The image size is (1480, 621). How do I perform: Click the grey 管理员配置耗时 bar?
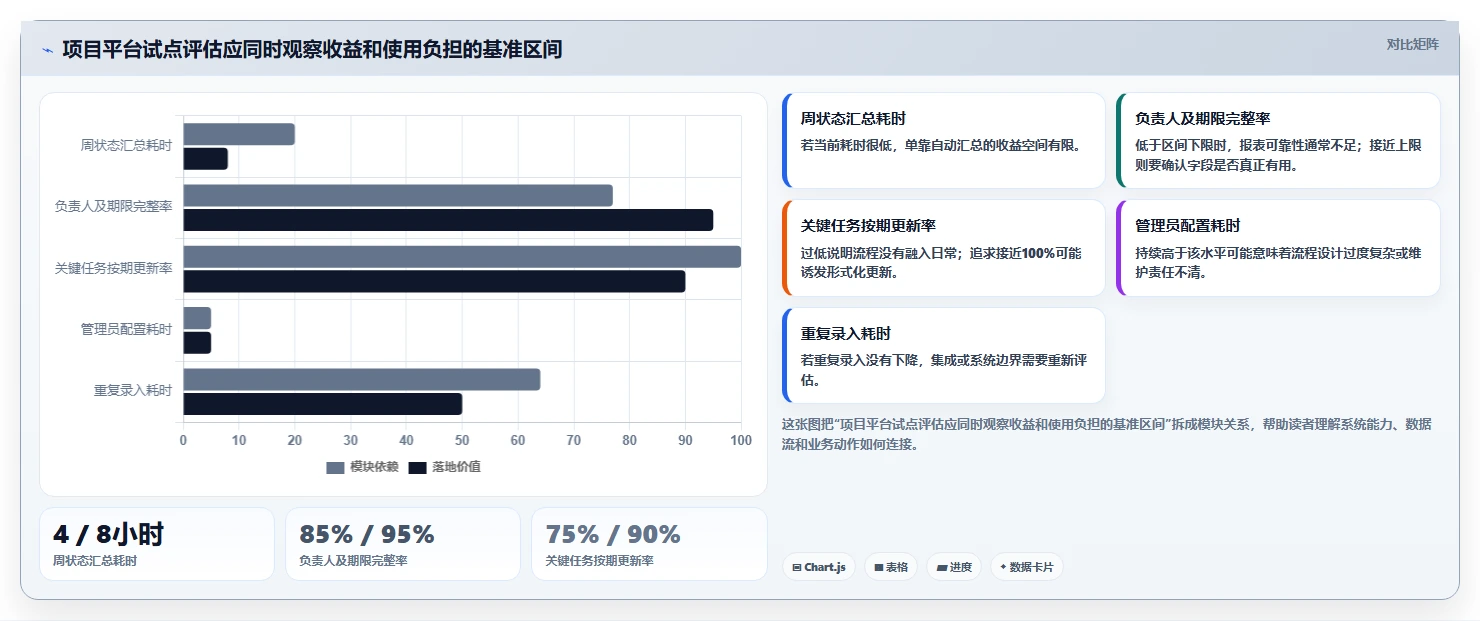(x=197, y=318)
